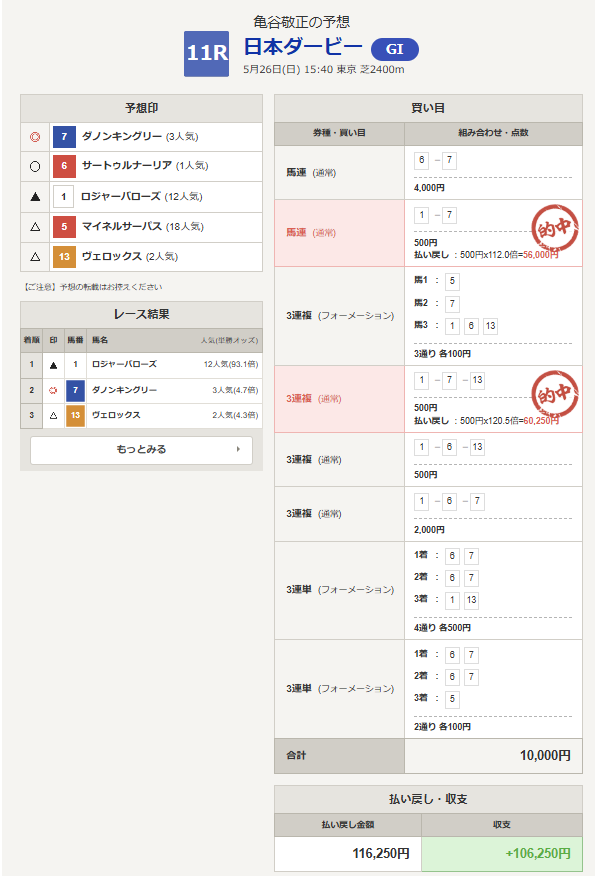Click the double-circle mark beside ダノンキングリー
Screen dimensions: 595x876
click(35, 137)
